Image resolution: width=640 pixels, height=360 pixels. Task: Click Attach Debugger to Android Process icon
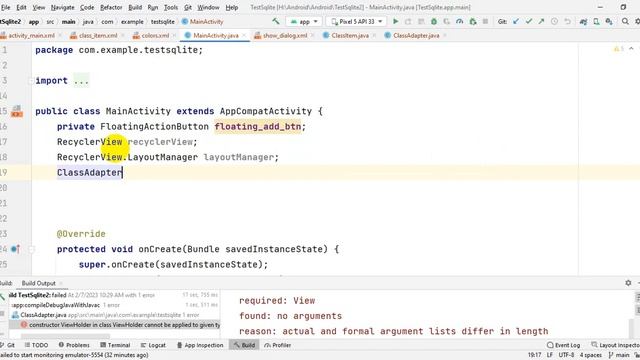click(x=473, y=21)
